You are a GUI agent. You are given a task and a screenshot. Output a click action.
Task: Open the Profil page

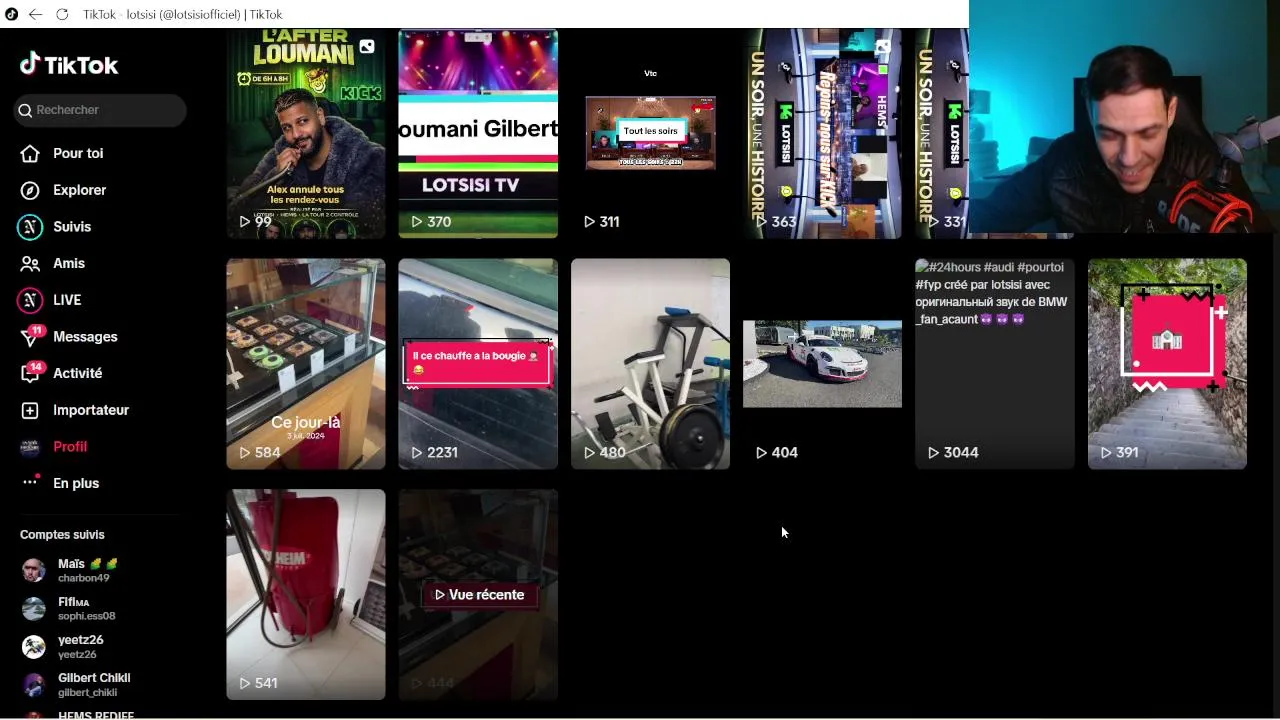pyautogui.click(x=70, y=447)
